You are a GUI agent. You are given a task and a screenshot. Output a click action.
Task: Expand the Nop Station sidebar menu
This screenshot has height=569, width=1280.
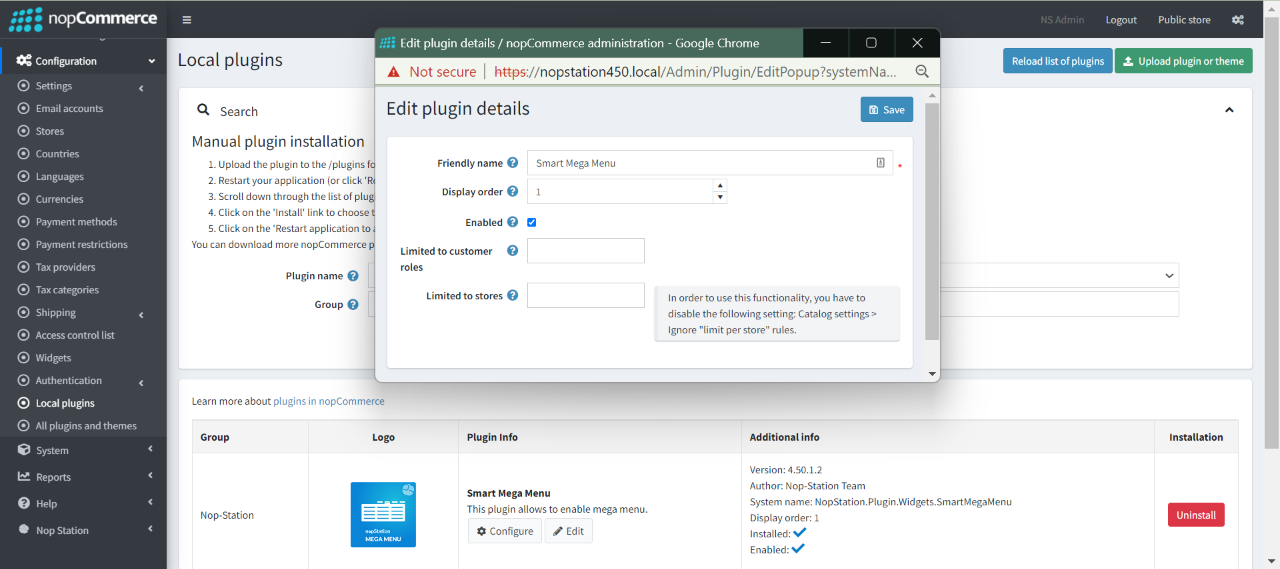point(150,529)
